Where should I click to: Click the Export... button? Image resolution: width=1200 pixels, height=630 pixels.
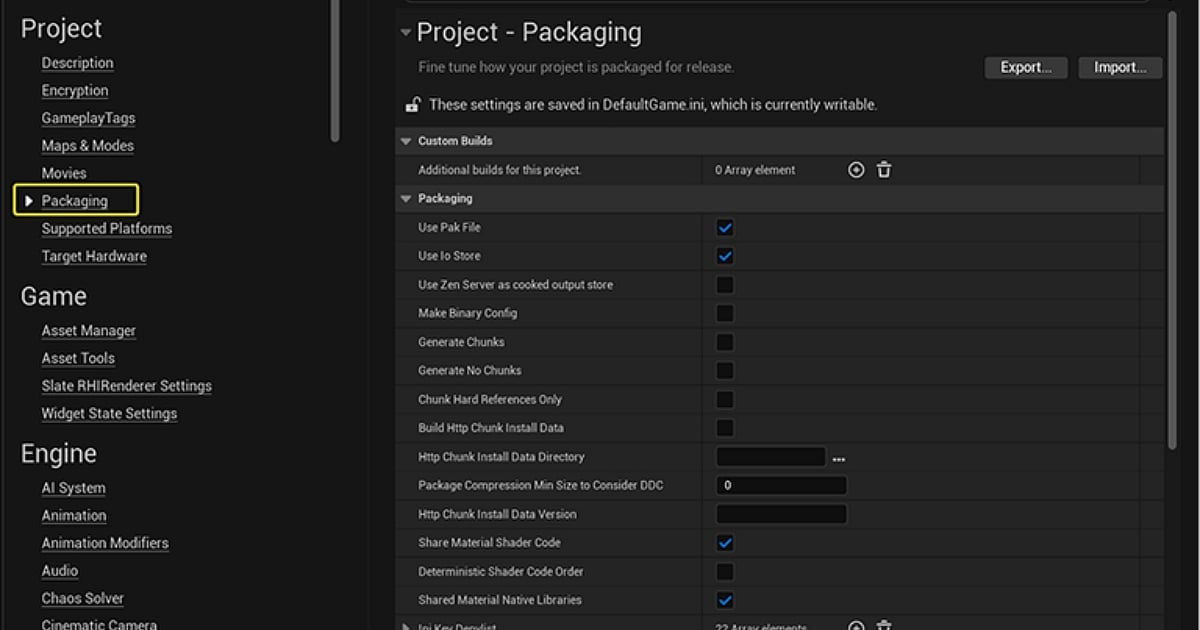[1026, 68]
